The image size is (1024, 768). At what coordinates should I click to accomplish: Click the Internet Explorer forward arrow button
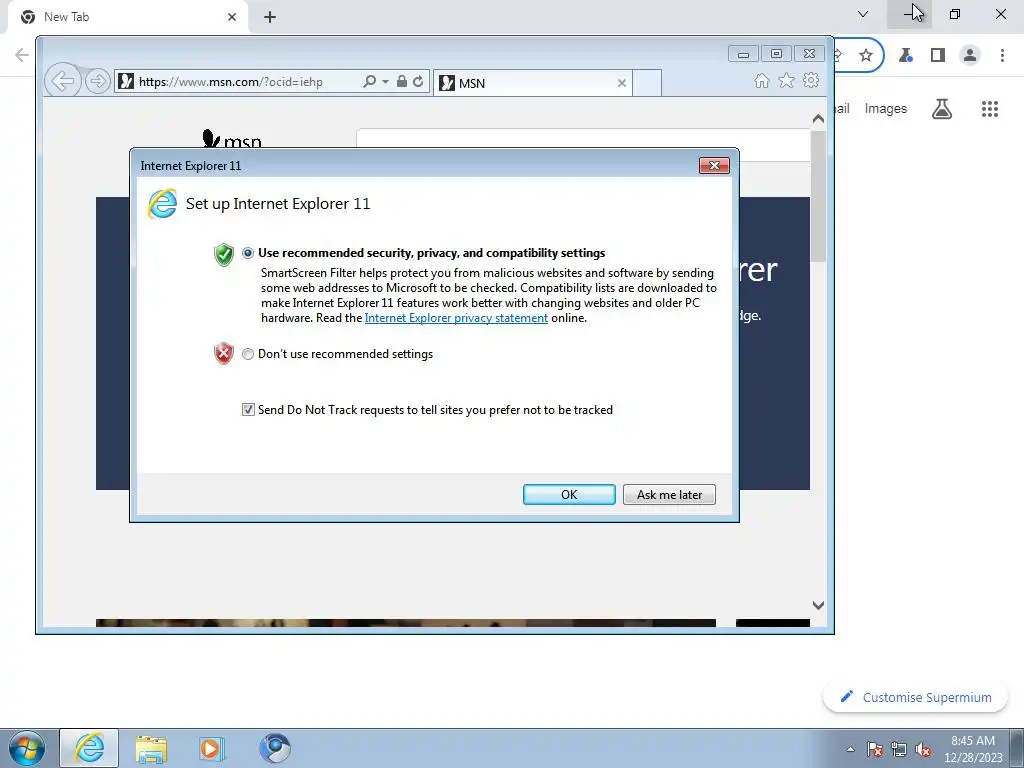coord(97,82)
